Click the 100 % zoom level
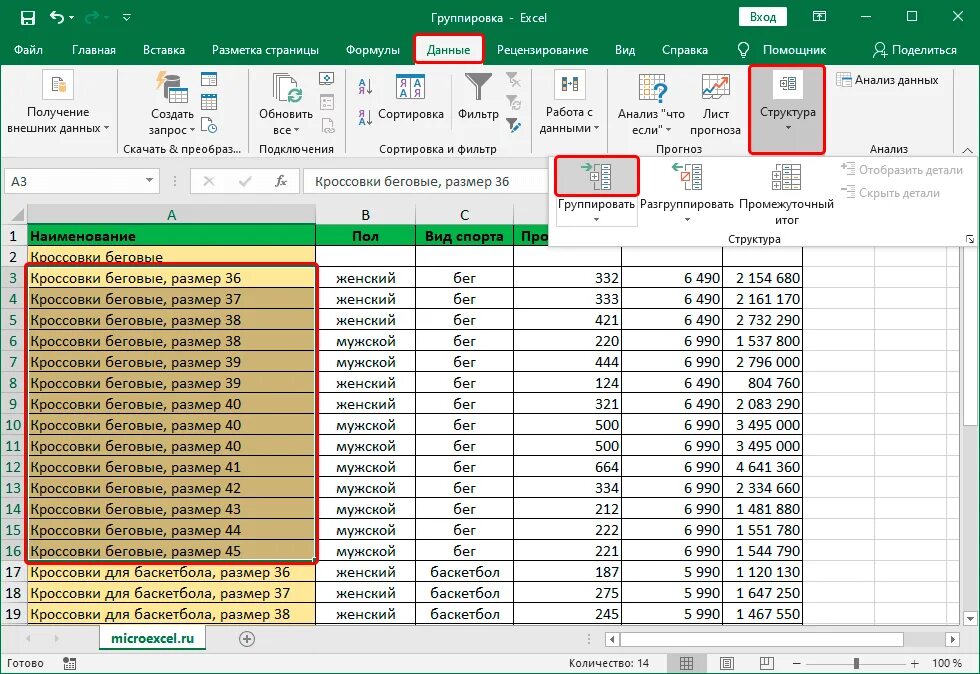980x674 pixels. tap(946, 663)
